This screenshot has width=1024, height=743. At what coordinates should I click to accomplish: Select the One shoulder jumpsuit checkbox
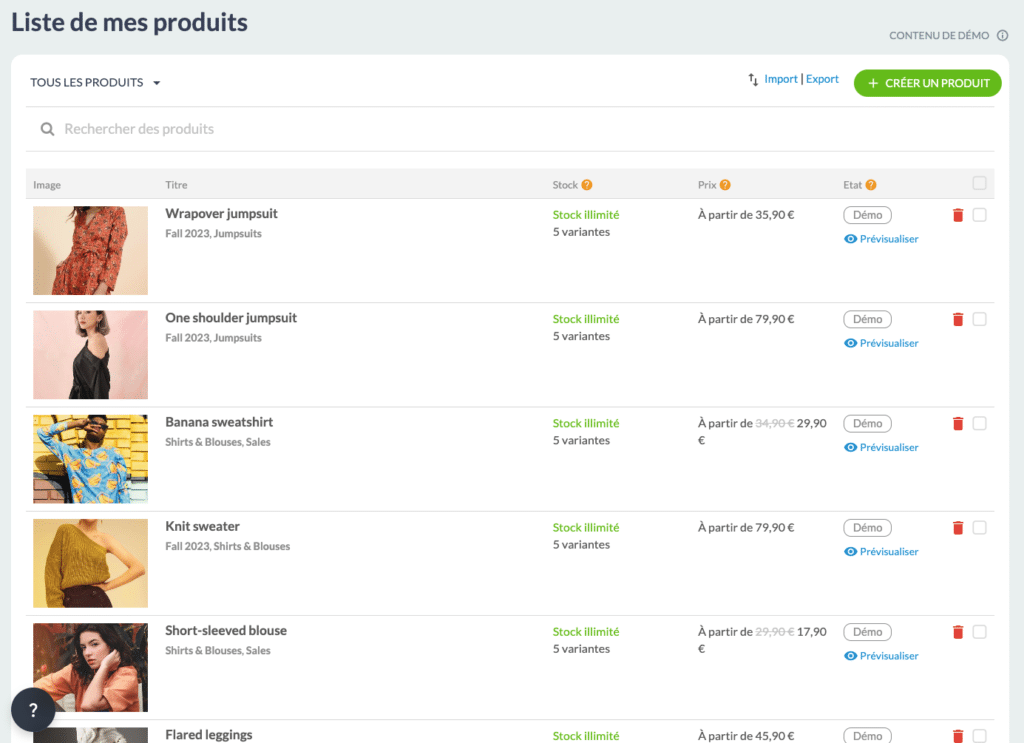pos(979,319)
